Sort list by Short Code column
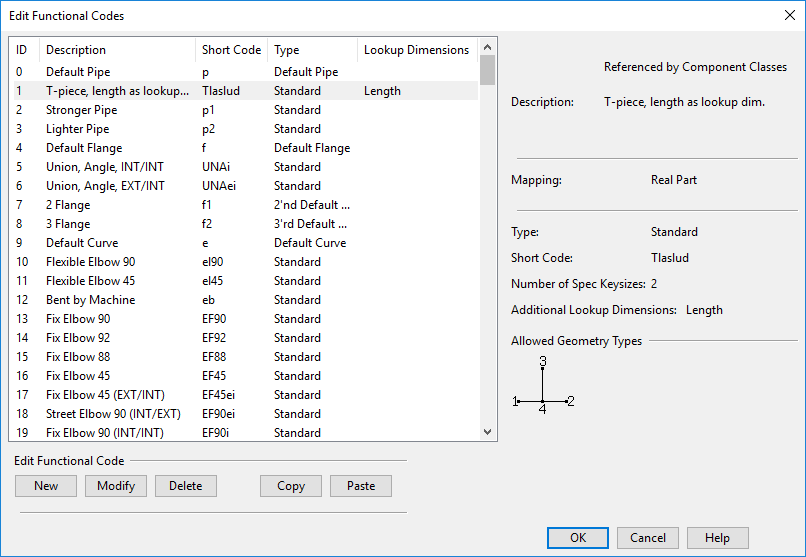This screenshot has width=806, height=557. coord(231,50)
